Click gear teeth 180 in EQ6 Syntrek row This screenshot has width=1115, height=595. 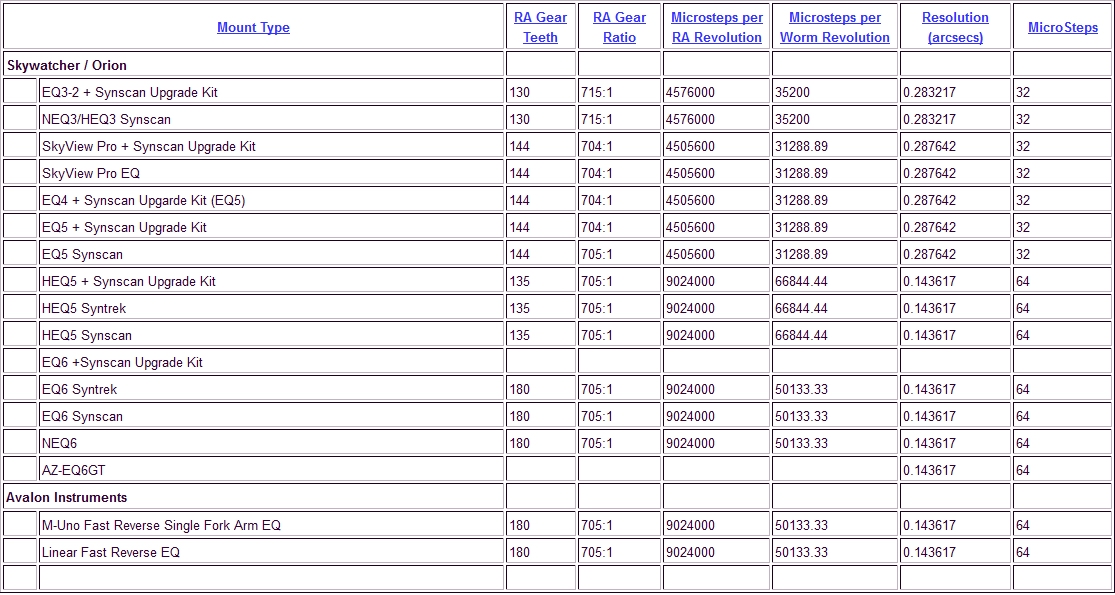pos(520,390)
